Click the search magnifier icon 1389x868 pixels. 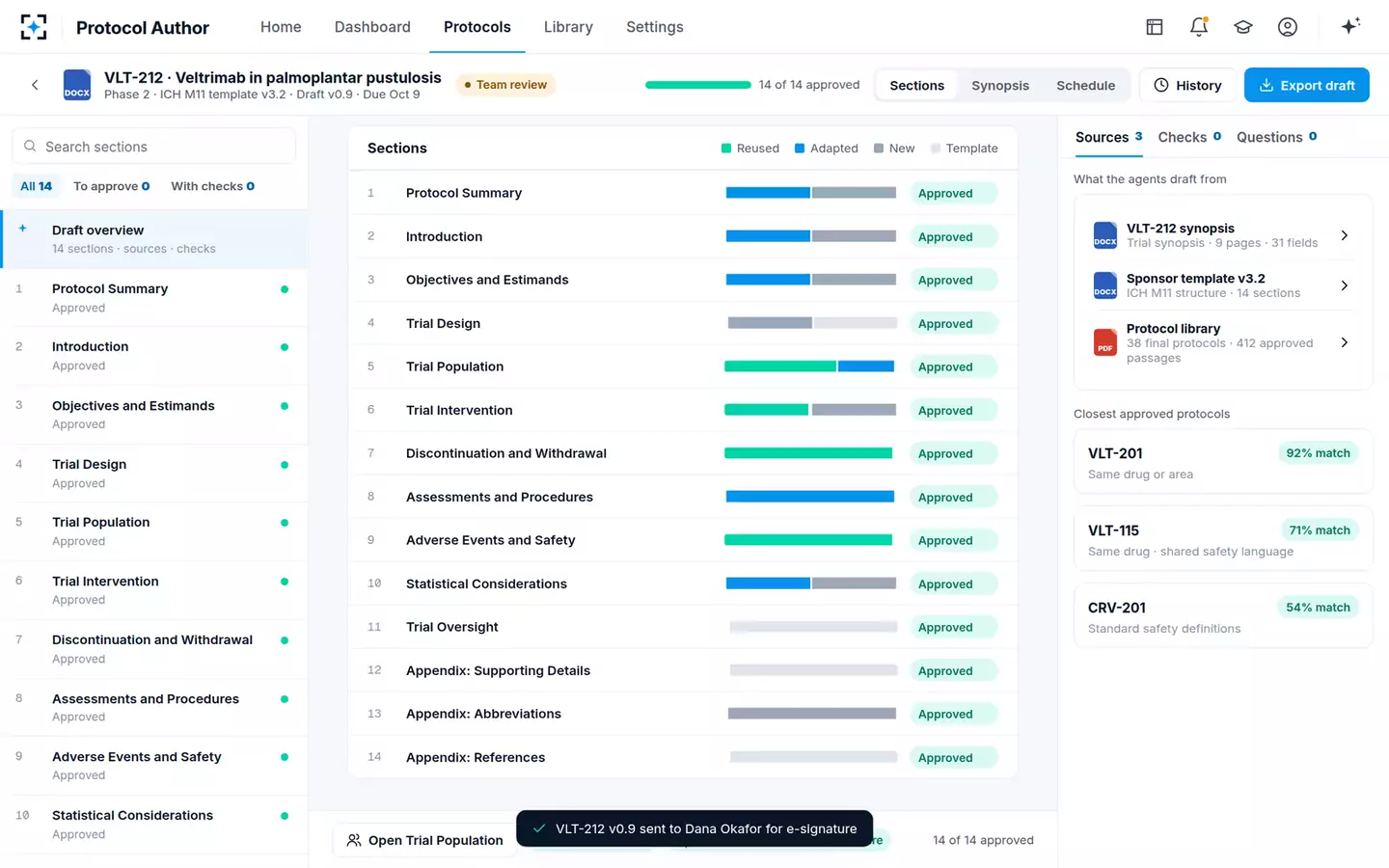[x=30, y=147]
